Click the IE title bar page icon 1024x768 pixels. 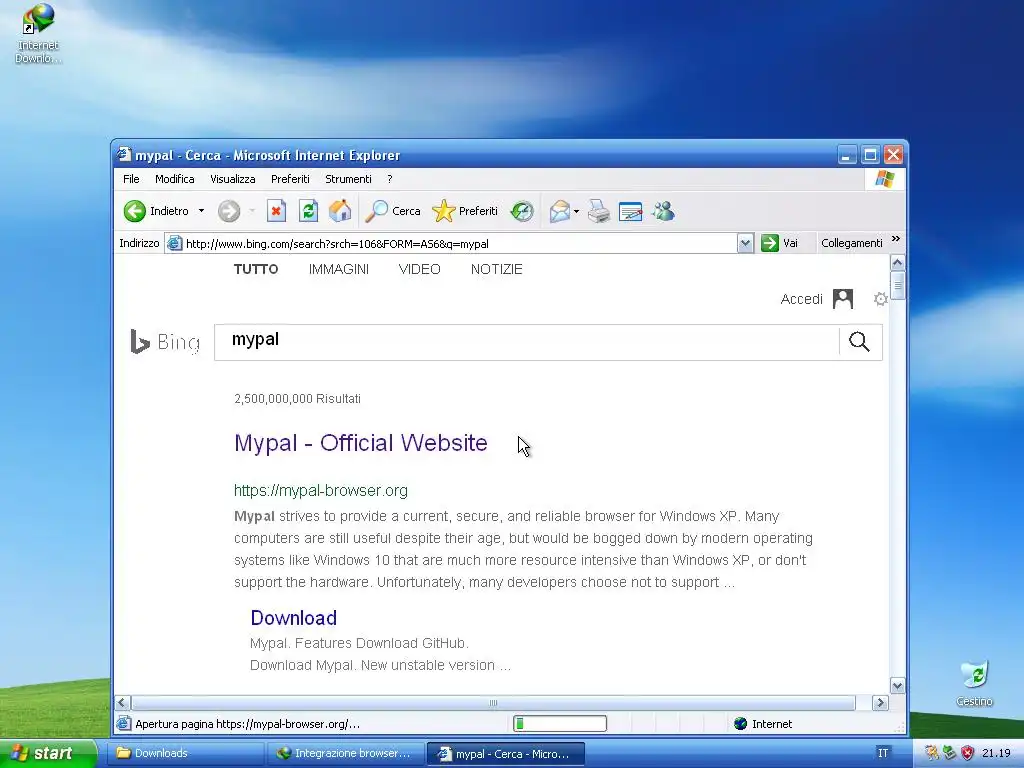(124, 155)
